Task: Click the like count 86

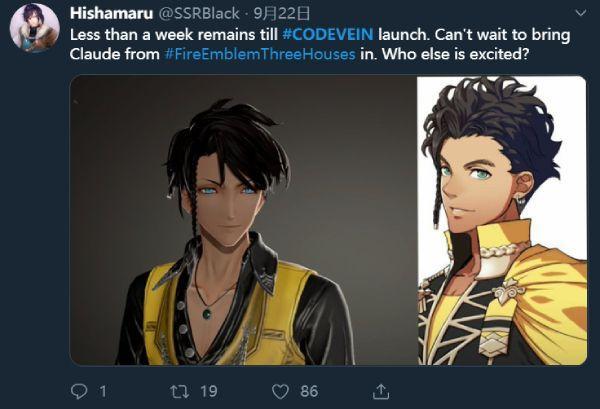Action: point(309,391)
